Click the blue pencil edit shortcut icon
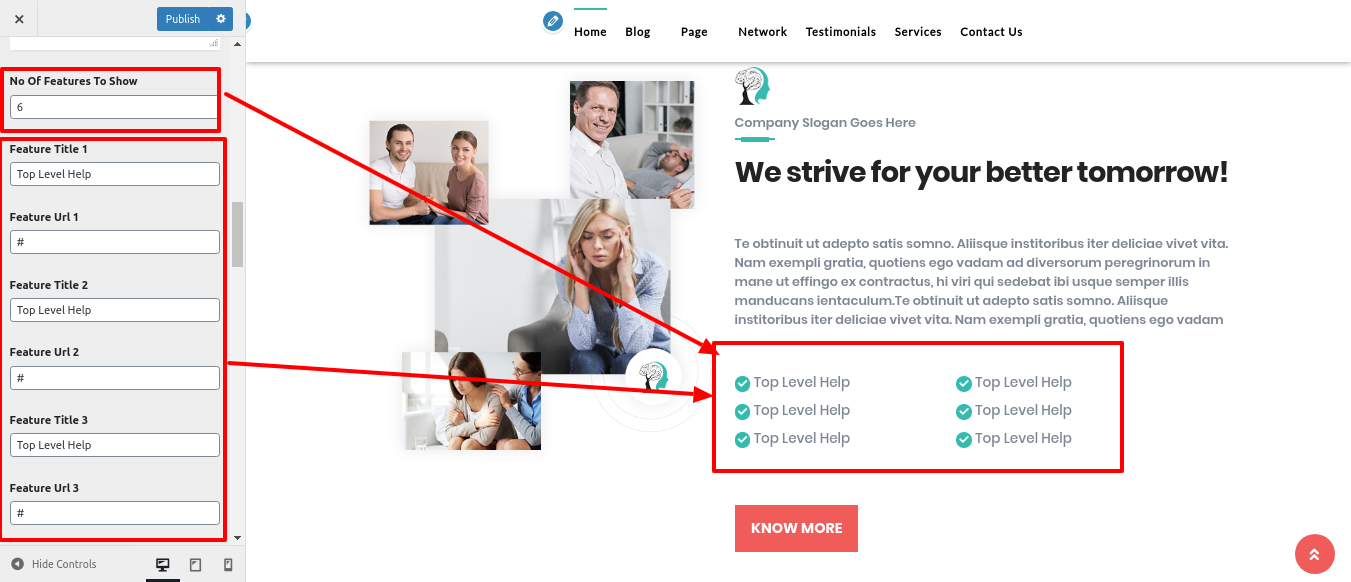 tap(553, 21)
